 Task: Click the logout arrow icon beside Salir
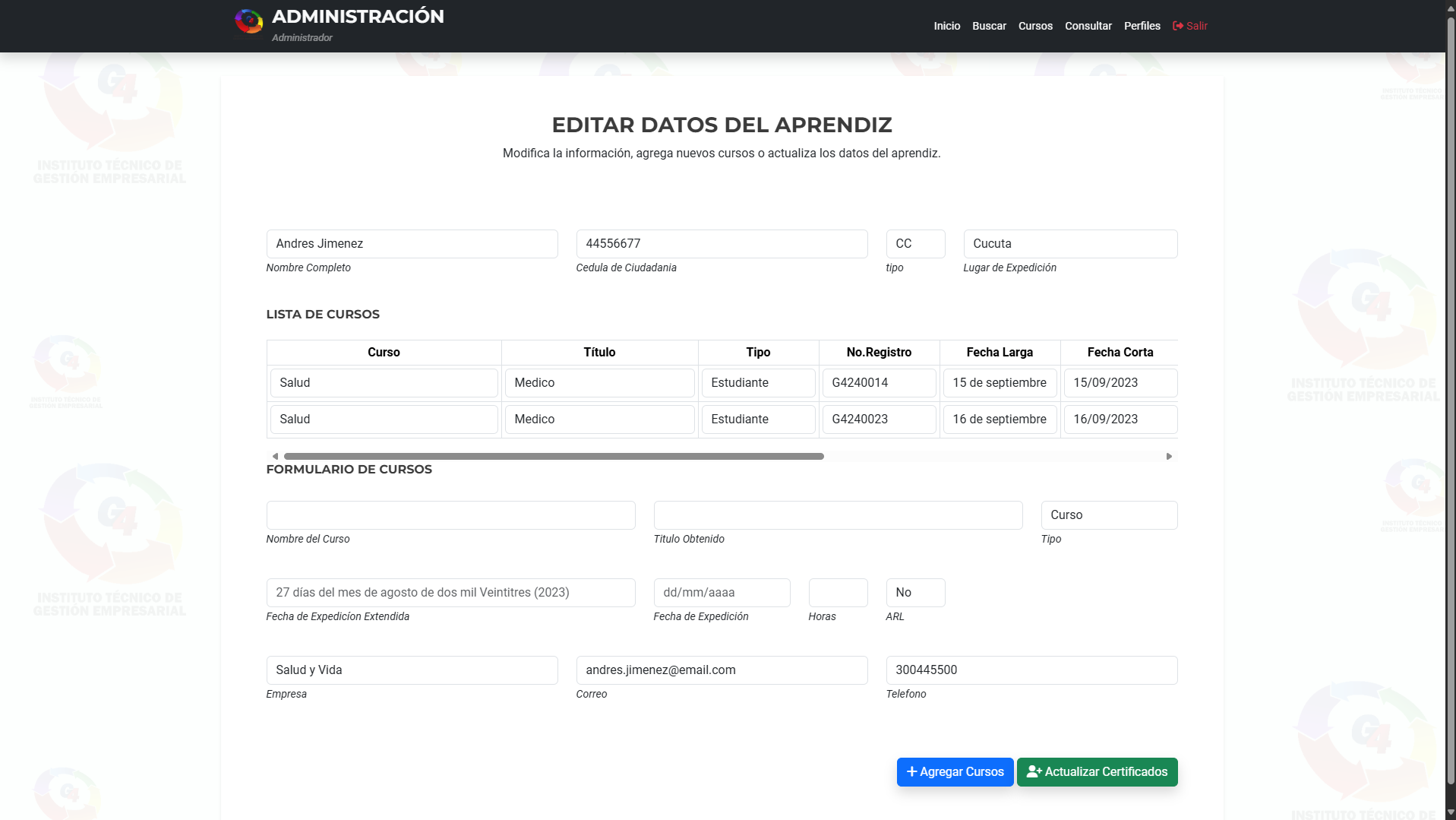pos(1177,25)
